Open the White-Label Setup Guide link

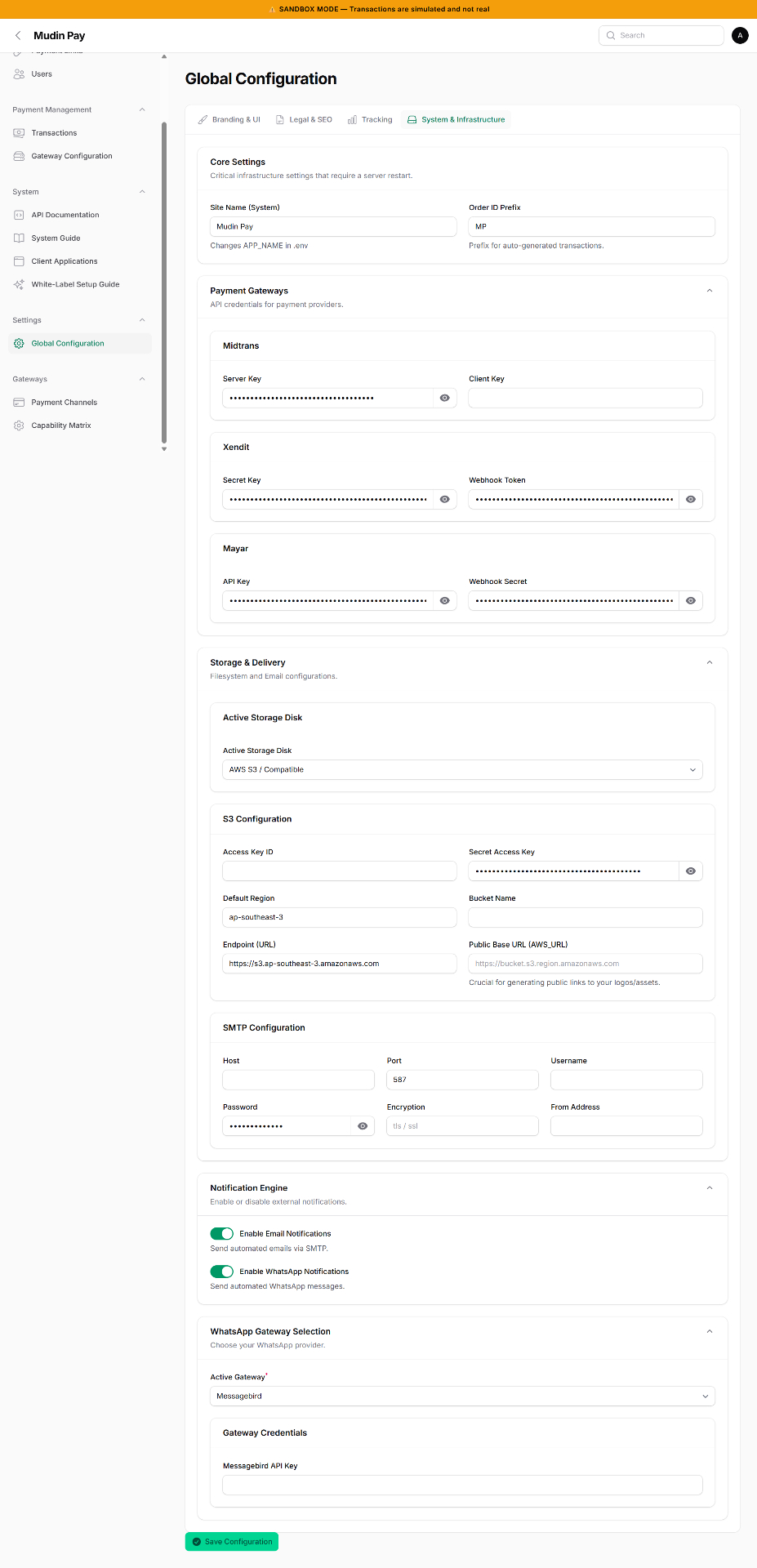80,284
